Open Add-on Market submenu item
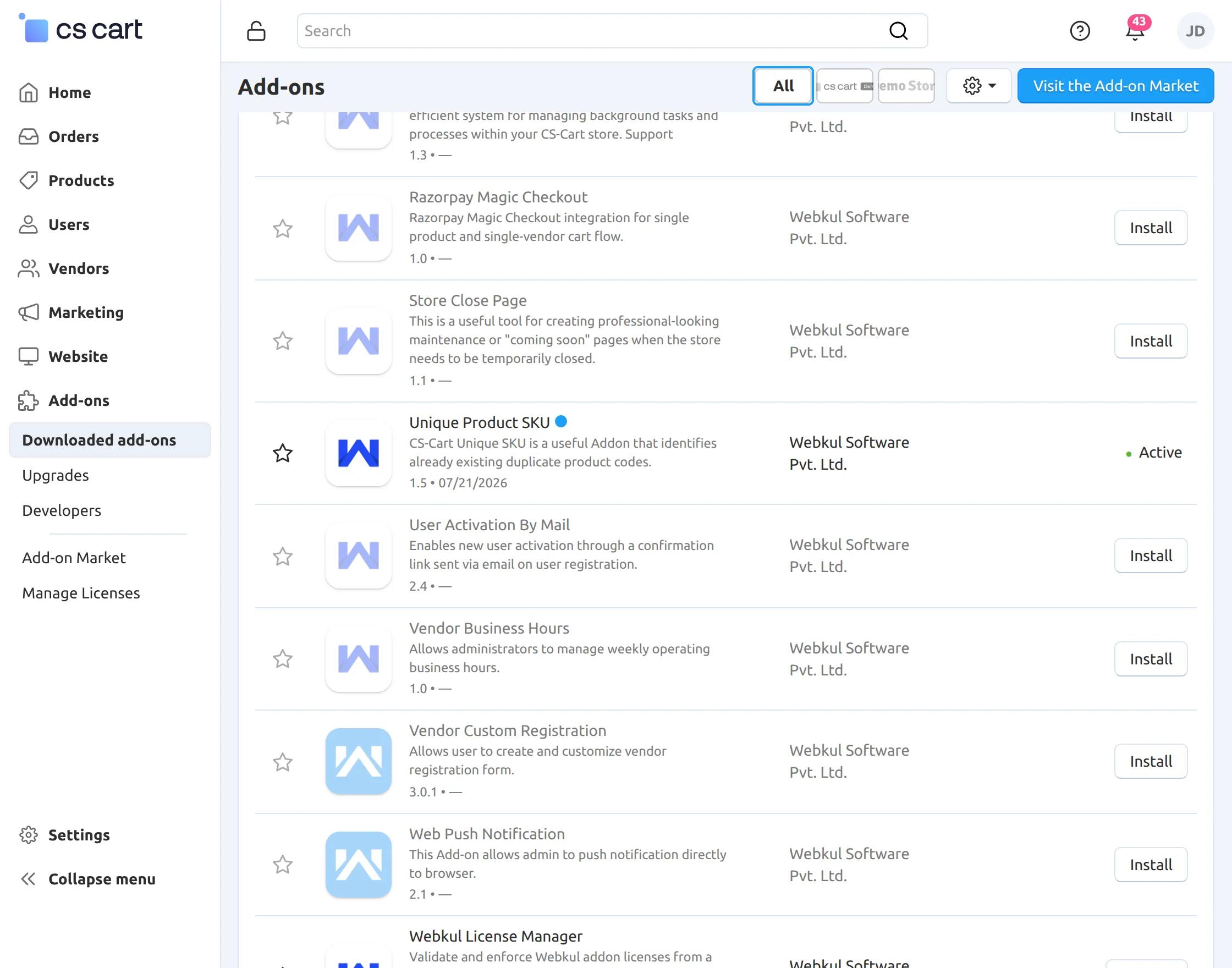This screenshot has height=968, width=1232. point(74,558)
